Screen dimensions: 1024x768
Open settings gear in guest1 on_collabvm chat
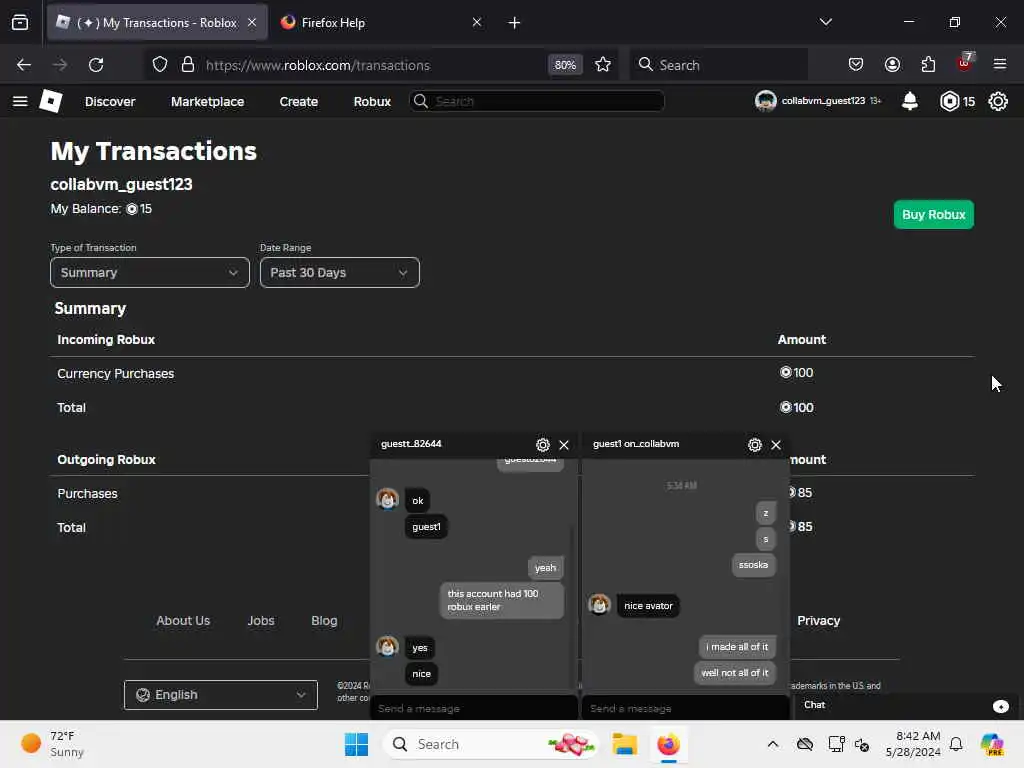(755, 445)
